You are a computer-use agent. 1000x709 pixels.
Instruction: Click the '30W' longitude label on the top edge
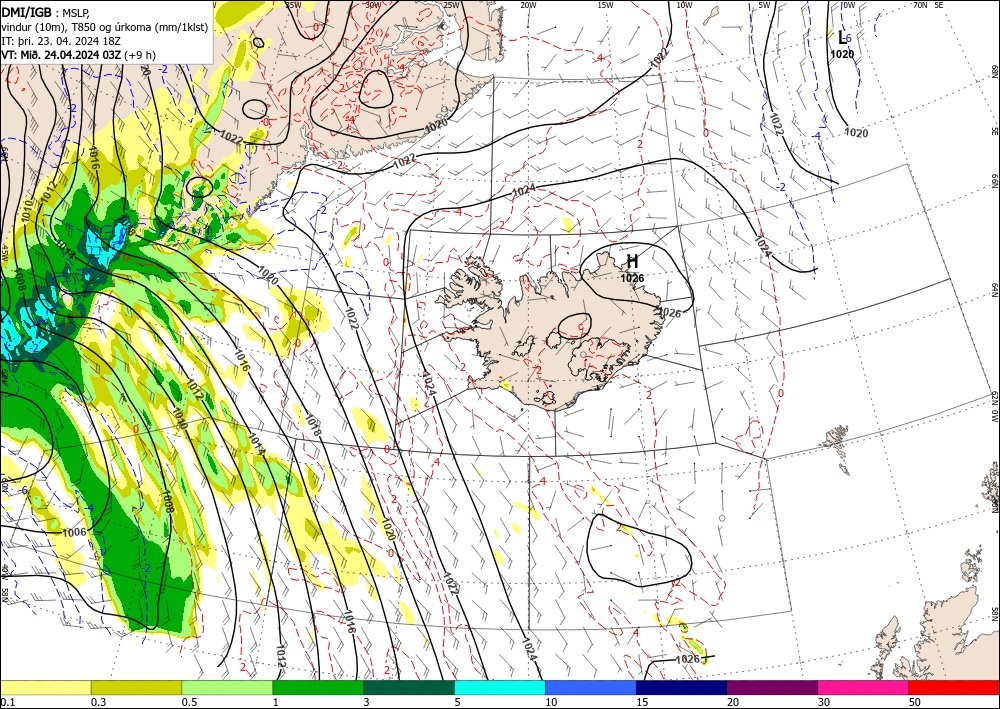click(x=374, y=5)
